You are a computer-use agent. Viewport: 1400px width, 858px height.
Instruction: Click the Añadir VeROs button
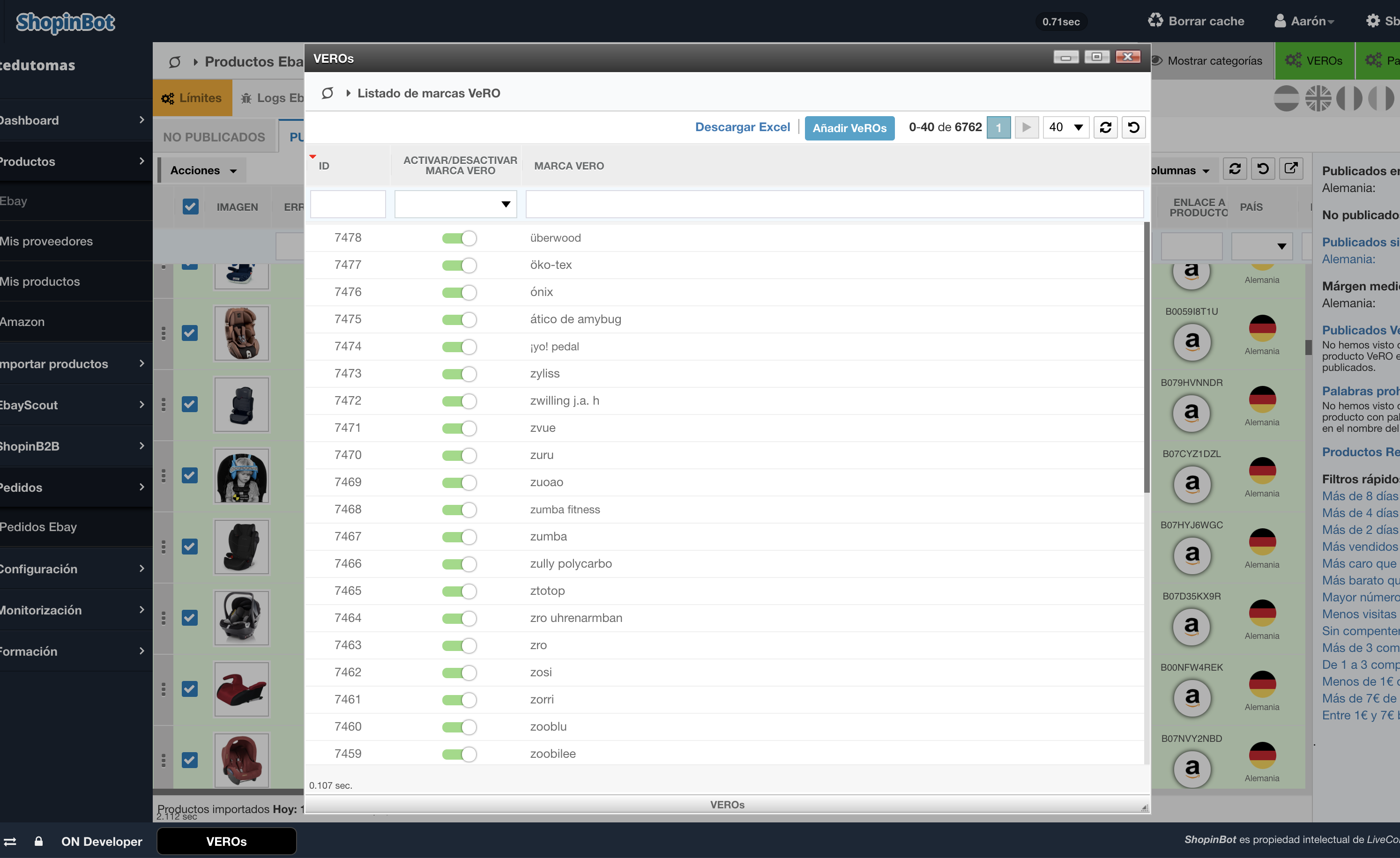[849, 128]
